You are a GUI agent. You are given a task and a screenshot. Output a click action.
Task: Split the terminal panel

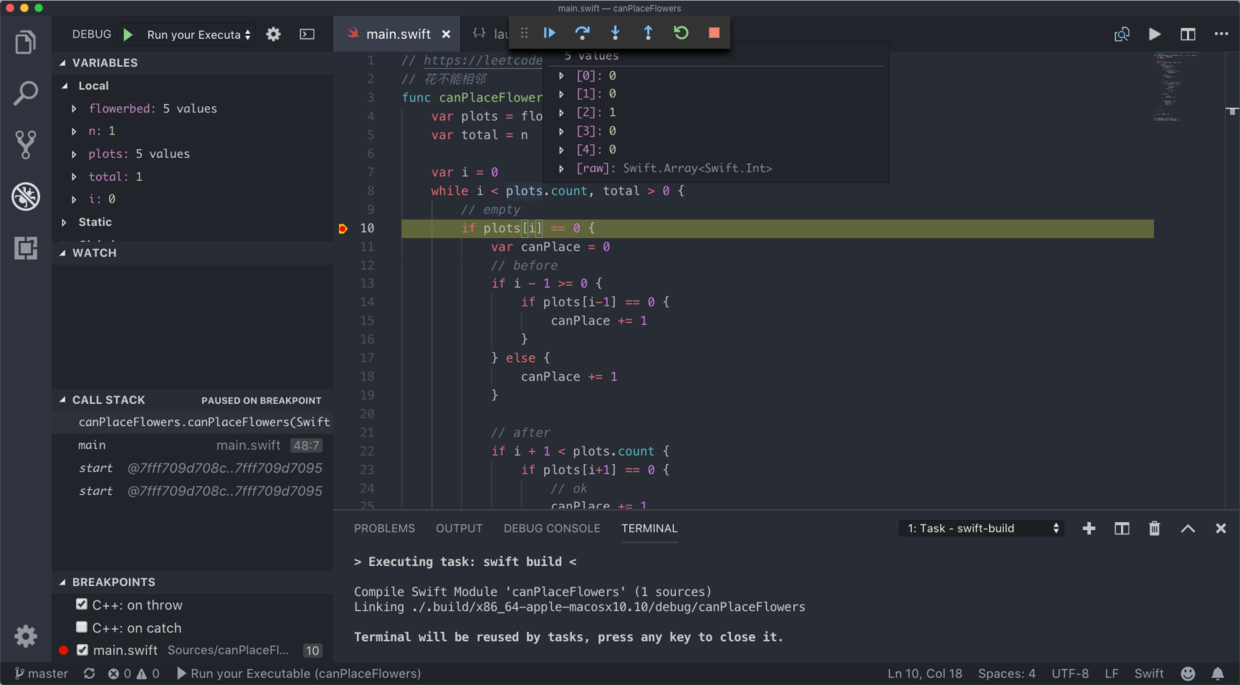click(1122, 528)
